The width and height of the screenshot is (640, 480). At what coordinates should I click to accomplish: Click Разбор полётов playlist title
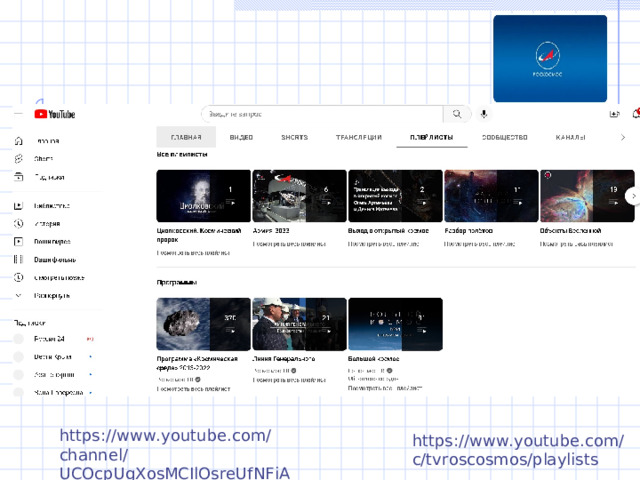469,231
